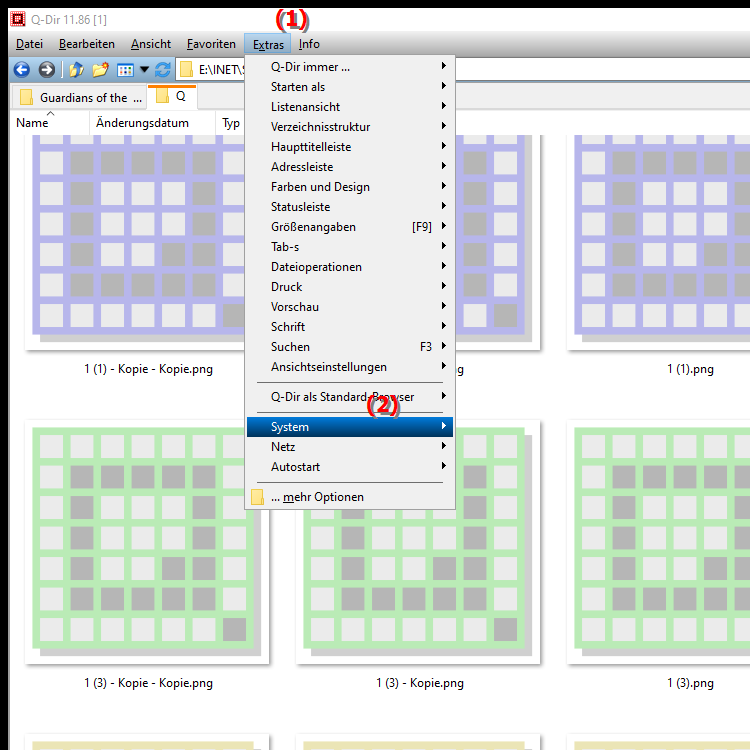Expand the Druck submenu
Viewport: 750px width, 750px height.
click(350, 287)
